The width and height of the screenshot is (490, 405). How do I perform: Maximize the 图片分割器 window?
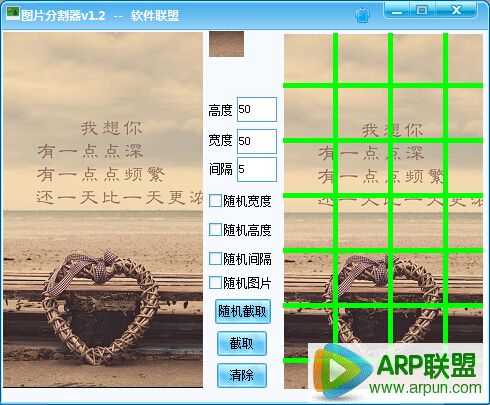pos(422,10)
